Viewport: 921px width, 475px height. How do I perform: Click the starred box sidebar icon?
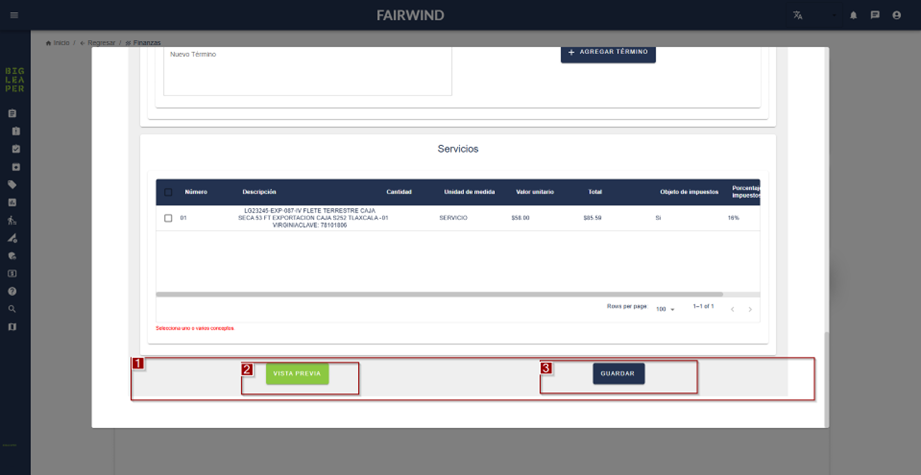[x=16, y=167]
